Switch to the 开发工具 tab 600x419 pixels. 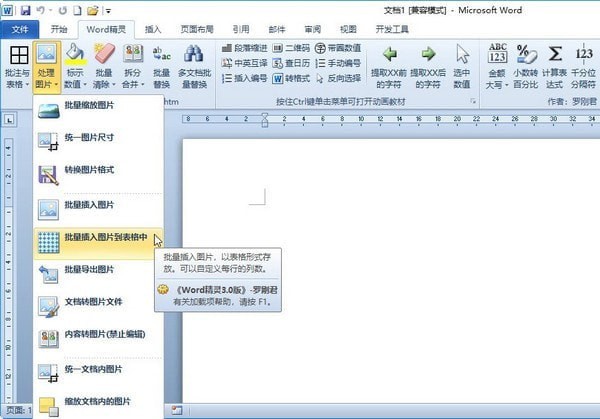point(392,29)
